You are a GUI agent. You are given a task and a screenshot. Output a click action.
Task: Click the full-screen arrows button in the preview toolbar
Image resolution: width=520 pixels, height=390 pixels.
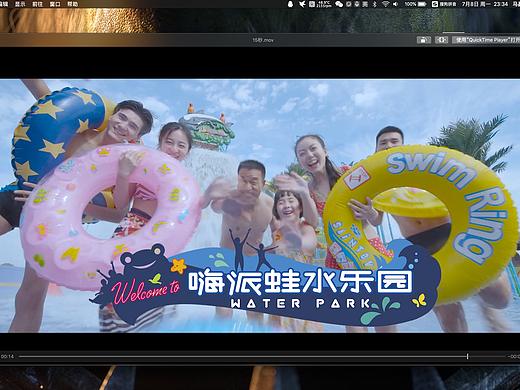441,40
